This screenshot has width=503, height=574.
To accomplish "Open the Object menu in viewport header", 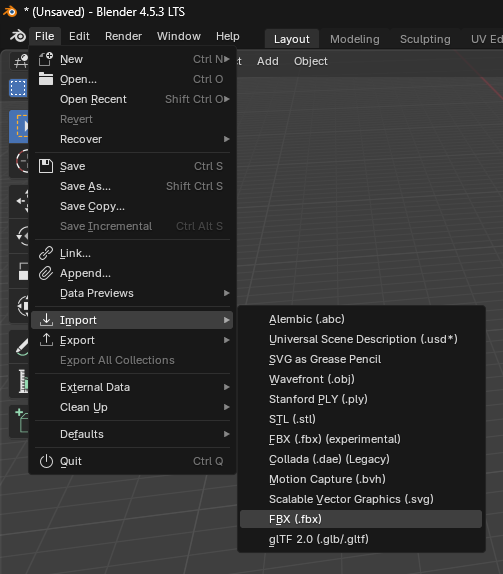I will [x=310, y=61].
